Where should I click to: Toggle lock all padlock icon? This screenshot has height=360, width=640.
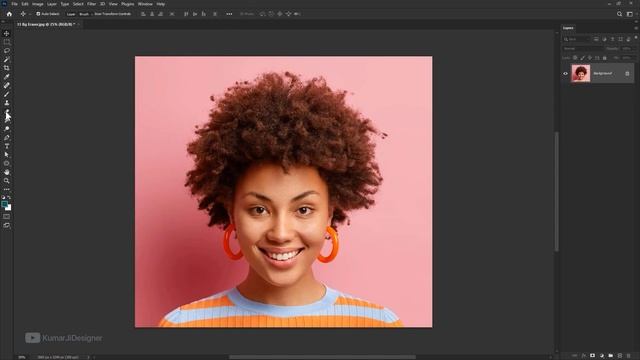604,58
